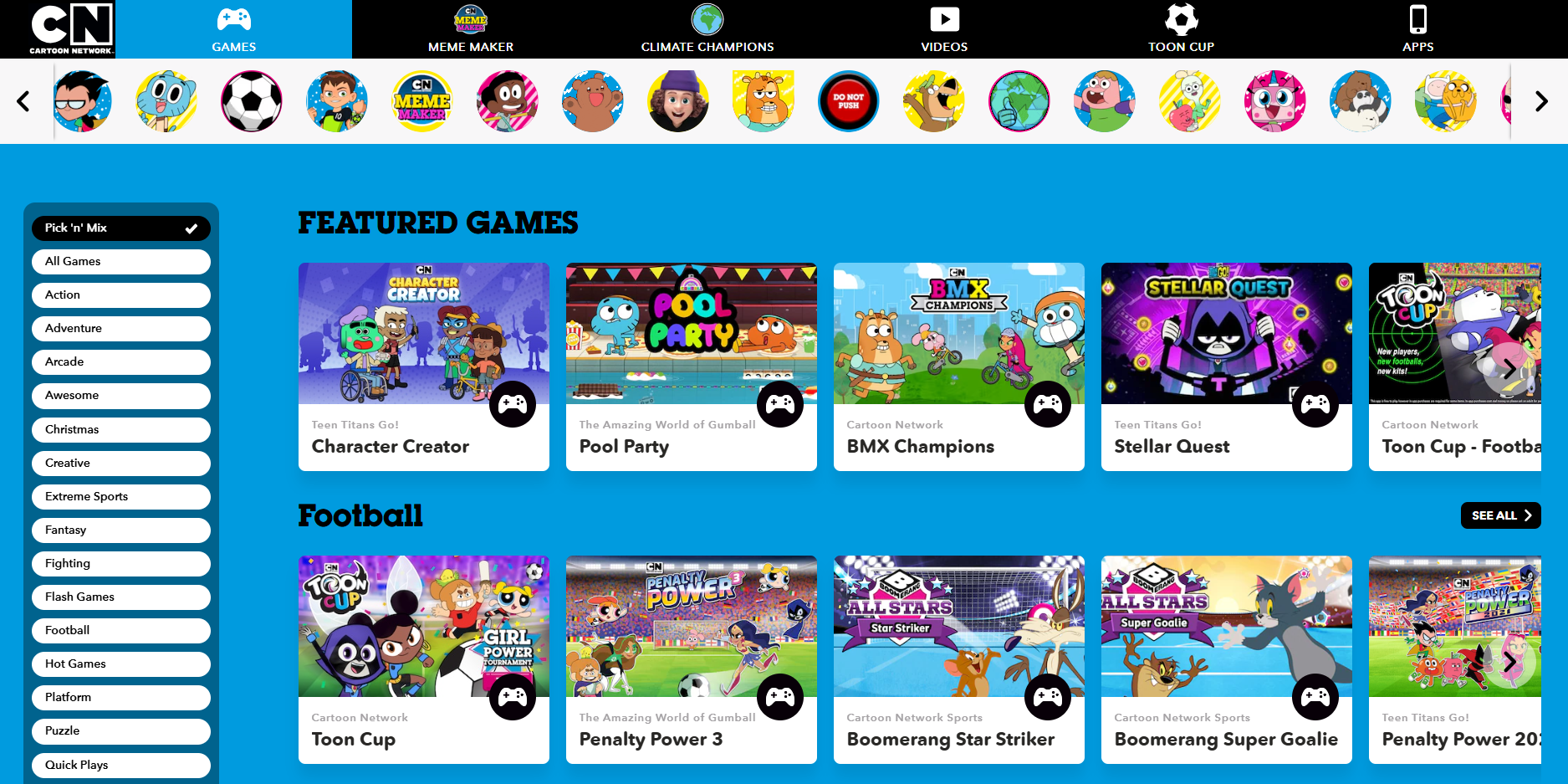
Task: Click the gamepad icon on Pool Party
Action: 780,404
